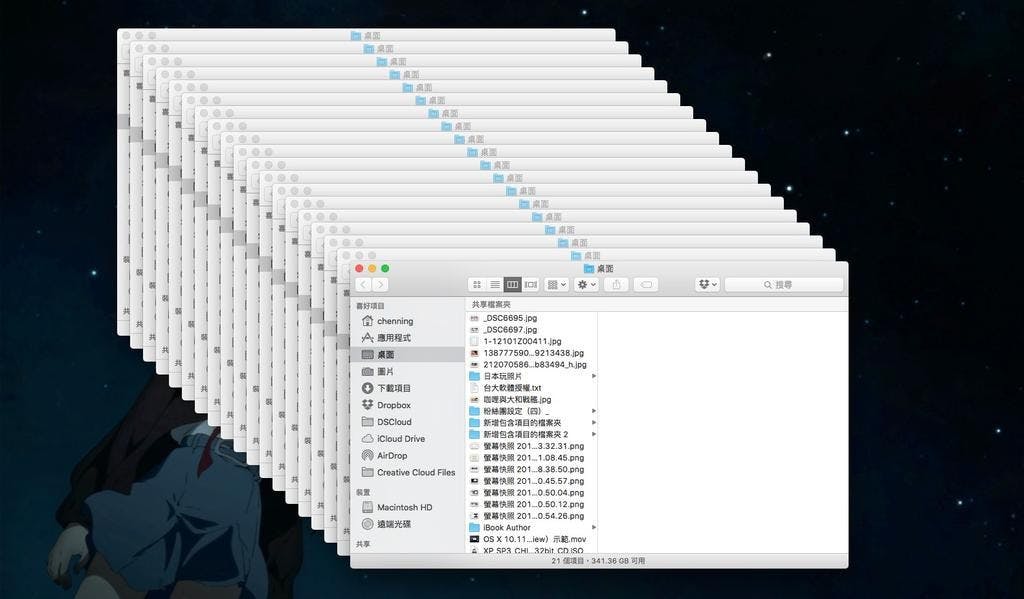Expand 粉絲團設定（四）_ folder arrow
Viewport: 1024px width, 599px height.
(594, 411)
